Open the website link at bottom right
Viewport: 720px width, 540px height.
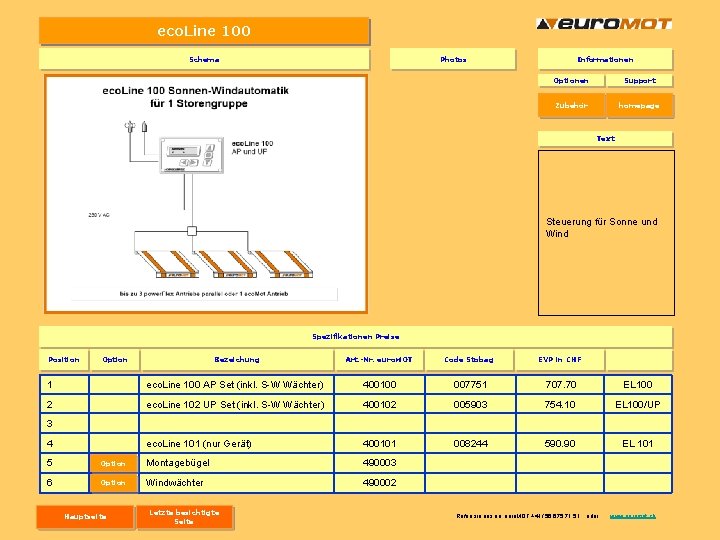(633, 516)
